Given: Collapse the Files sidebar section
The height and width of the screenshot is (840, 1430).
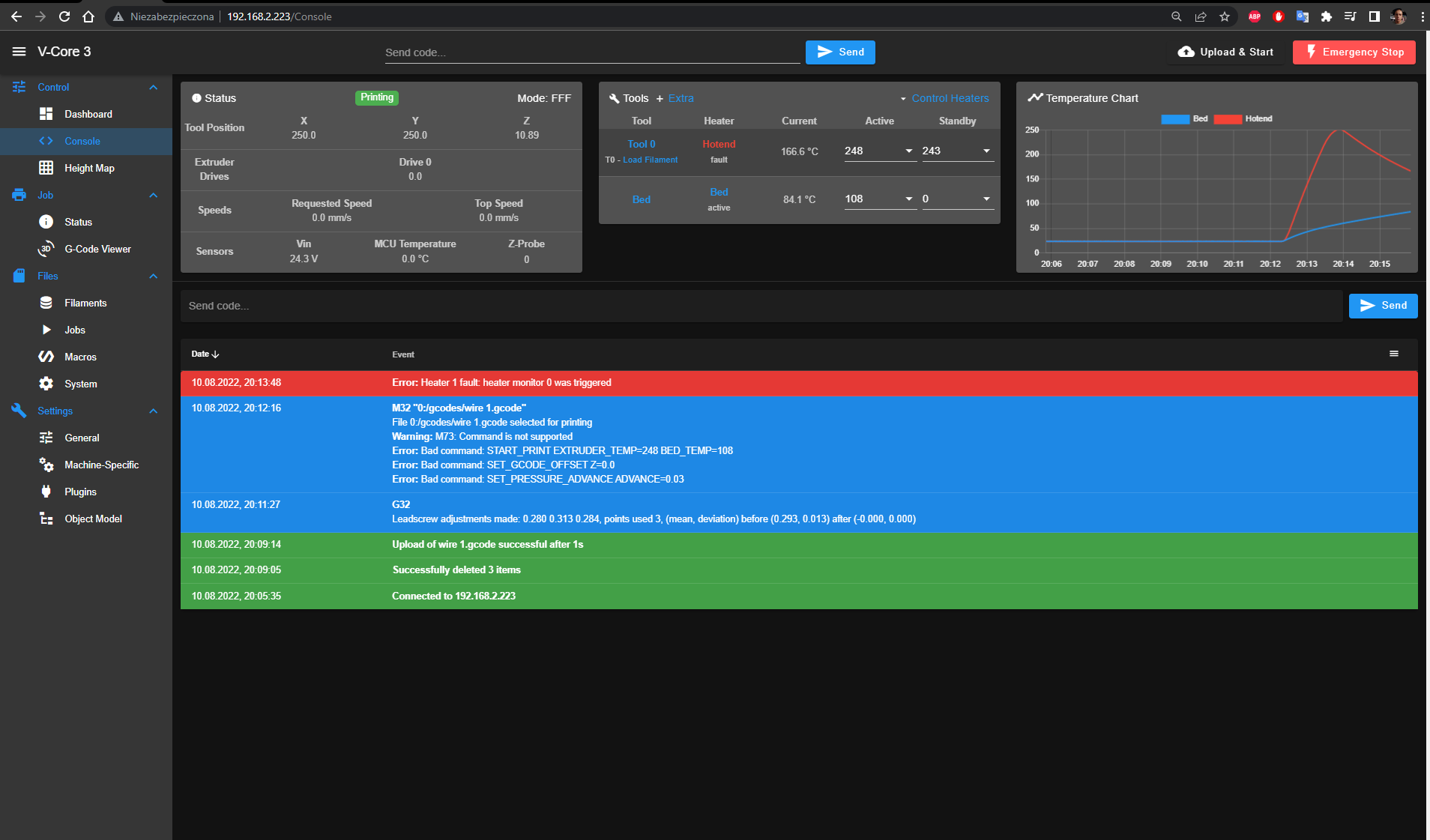Looking at the screenshot, I should 154,276.
